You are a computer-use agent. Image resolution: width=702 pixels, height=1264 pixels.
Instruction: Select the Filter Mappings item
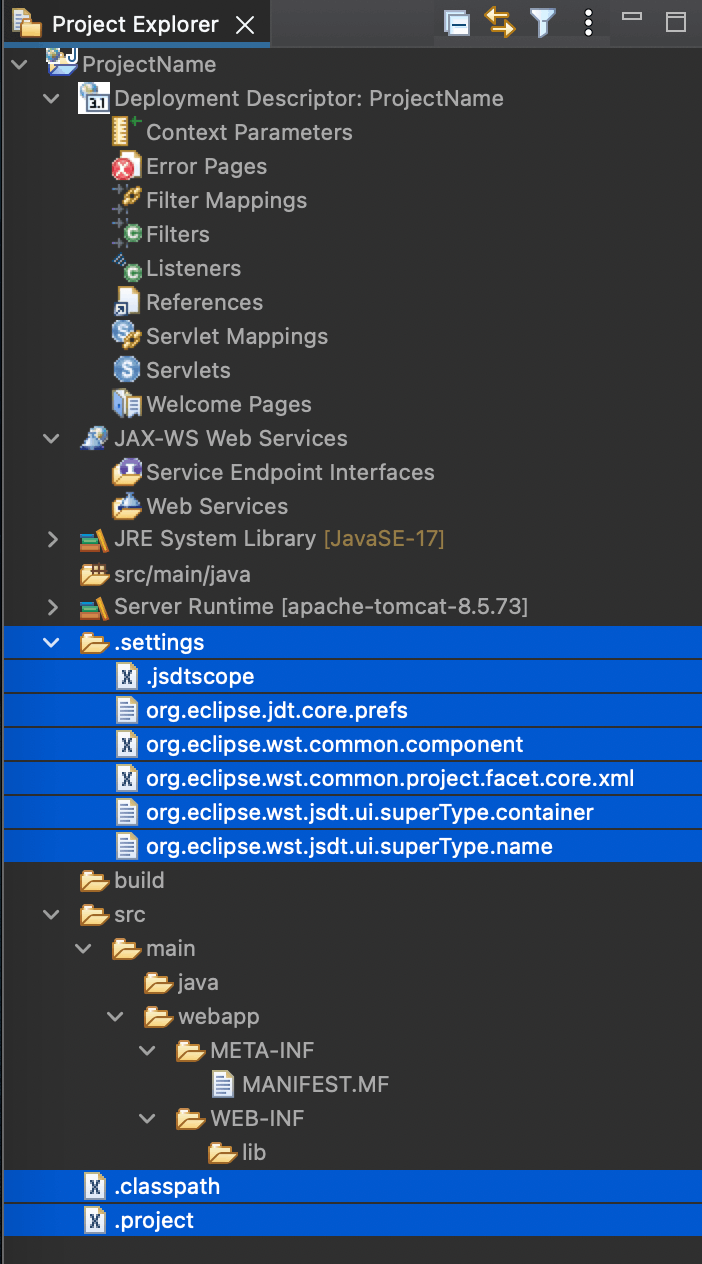coord(210,201)
